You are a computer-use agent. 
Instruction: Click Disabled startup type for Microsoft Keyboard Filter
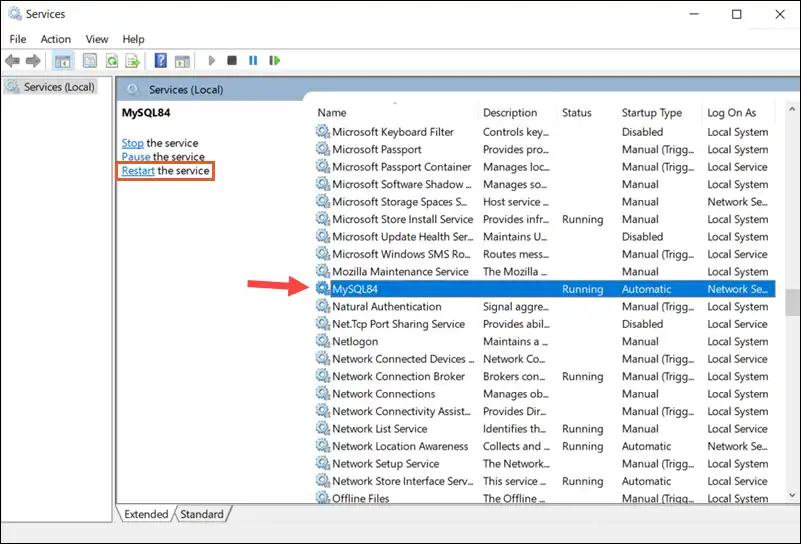point(642,132)
